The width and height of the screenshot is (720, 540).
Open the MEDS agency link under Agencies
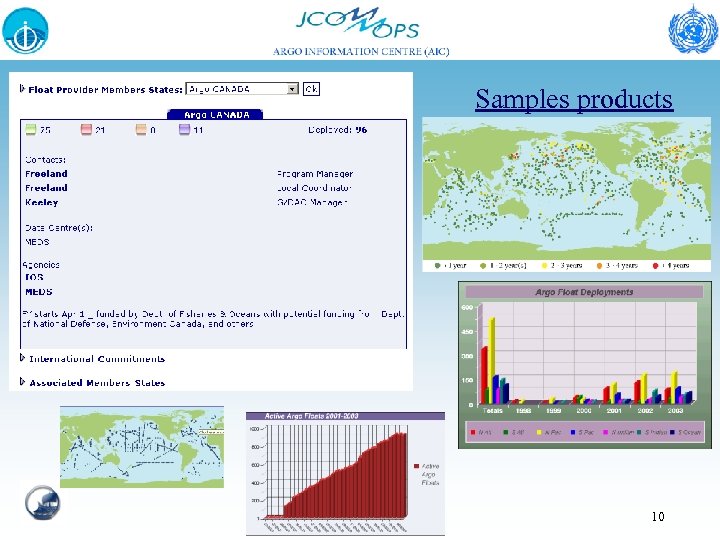[x=39, y=292]
